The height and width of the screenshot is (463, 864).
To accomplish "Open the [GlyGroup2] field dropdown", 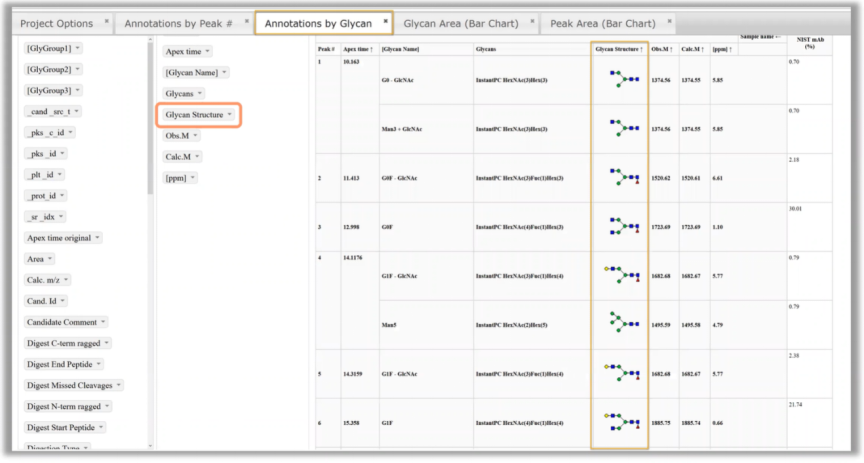I will 78,69.
